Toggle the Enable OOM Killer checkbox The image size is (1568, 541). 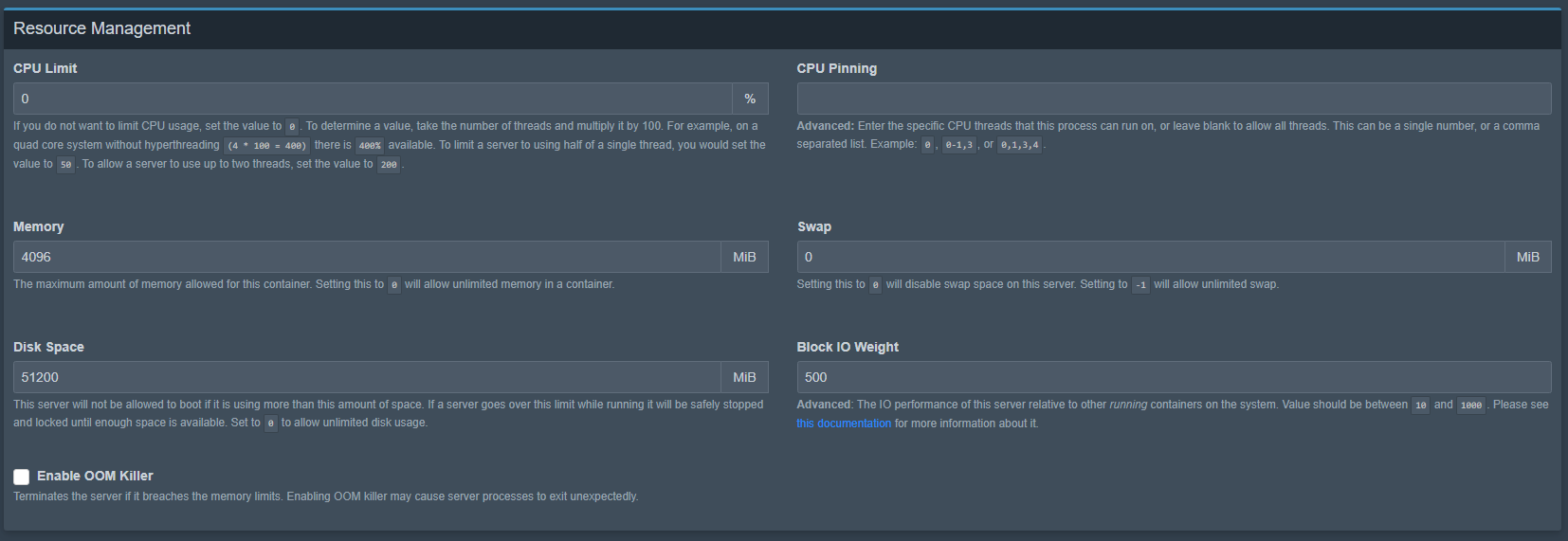coord(22,477)
